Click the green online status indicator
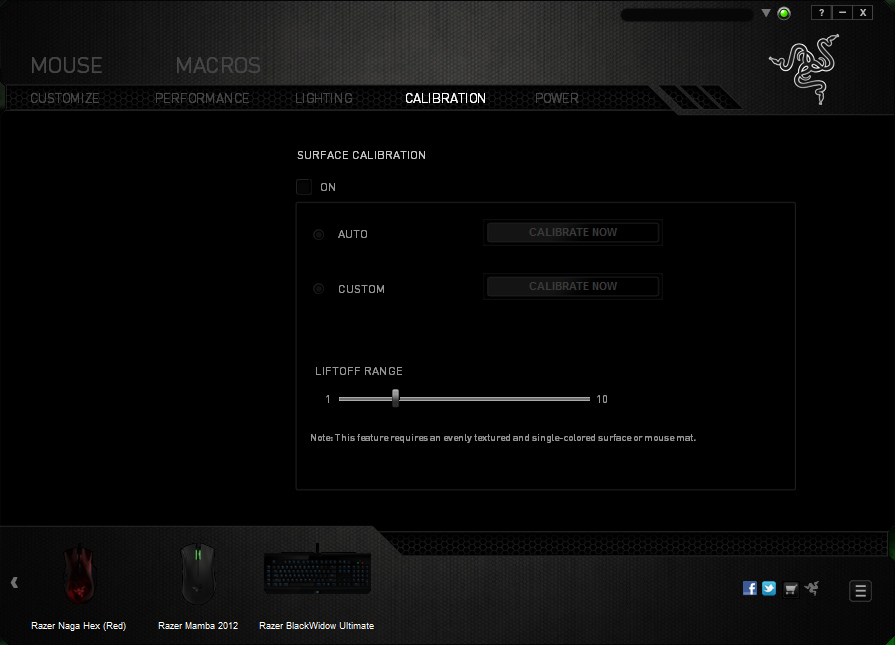Image resolution: width=895 pixels, height=645 pixels. point(784,14)
